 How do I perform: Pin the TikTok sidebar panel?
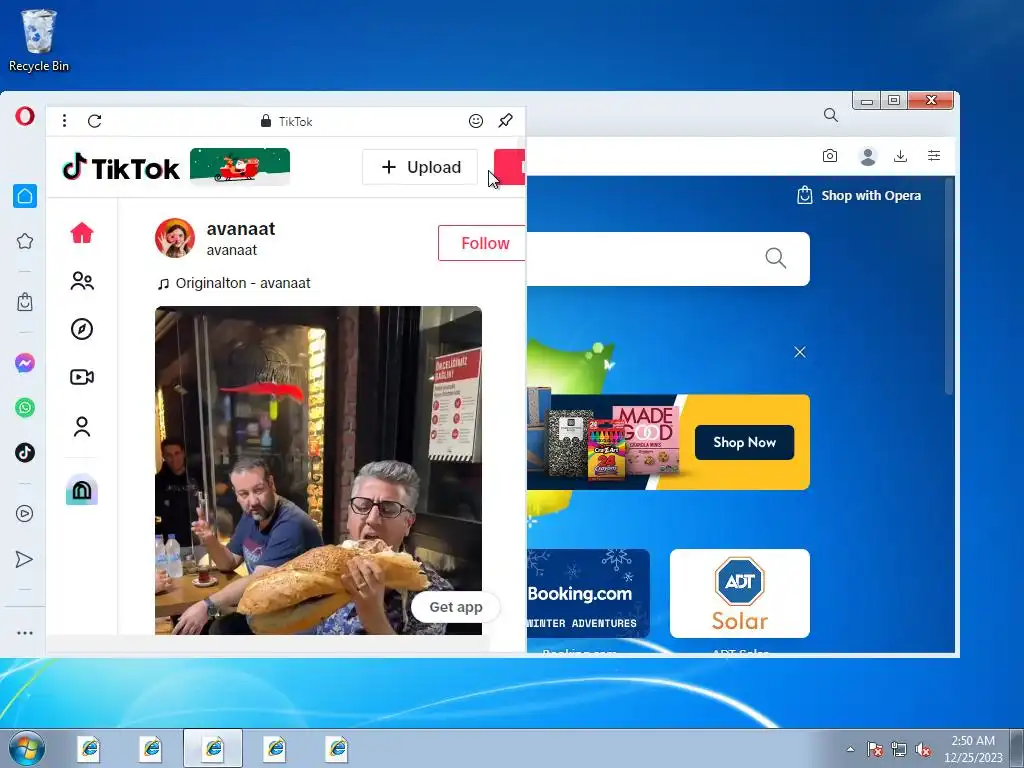505,120
